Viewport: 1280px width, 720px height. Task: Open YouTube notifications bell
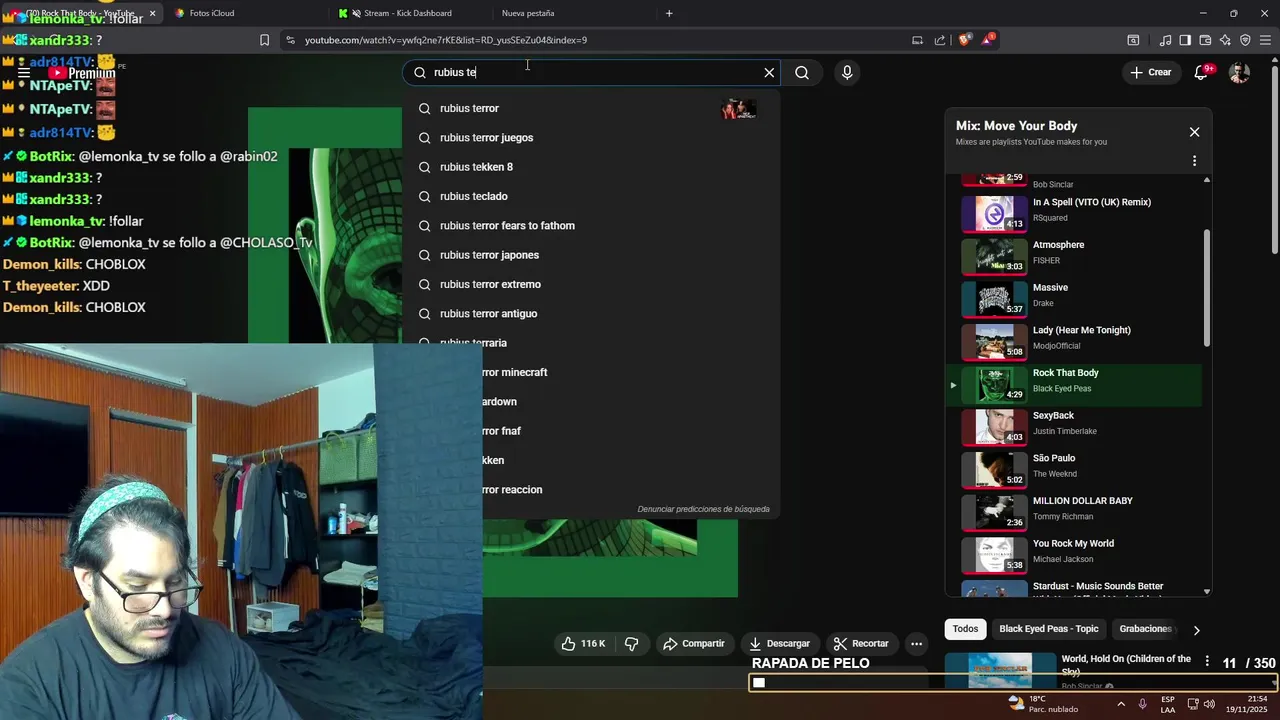[x=1202, y=72]
